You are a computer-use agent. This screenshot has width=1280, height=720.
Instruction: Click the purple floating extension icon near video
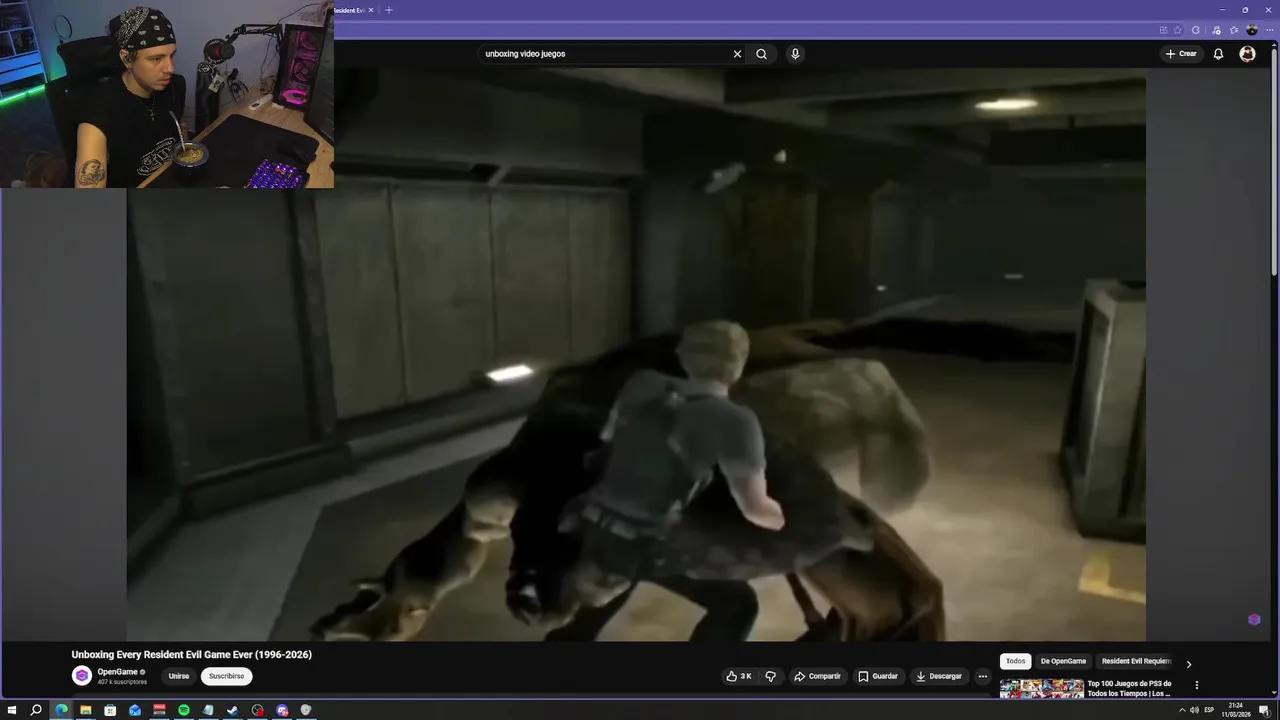click(1254, 619)
